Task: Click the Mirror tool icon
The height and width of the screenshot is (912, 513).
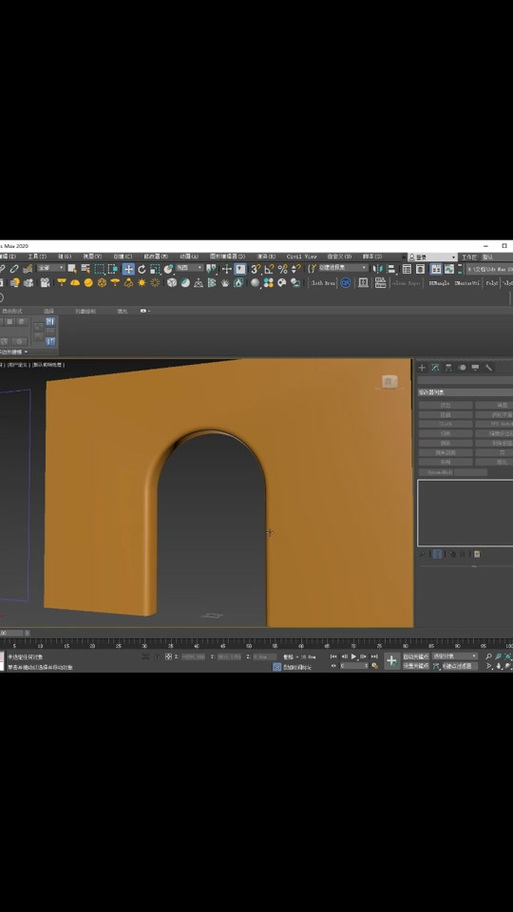Action: (378, 269)
